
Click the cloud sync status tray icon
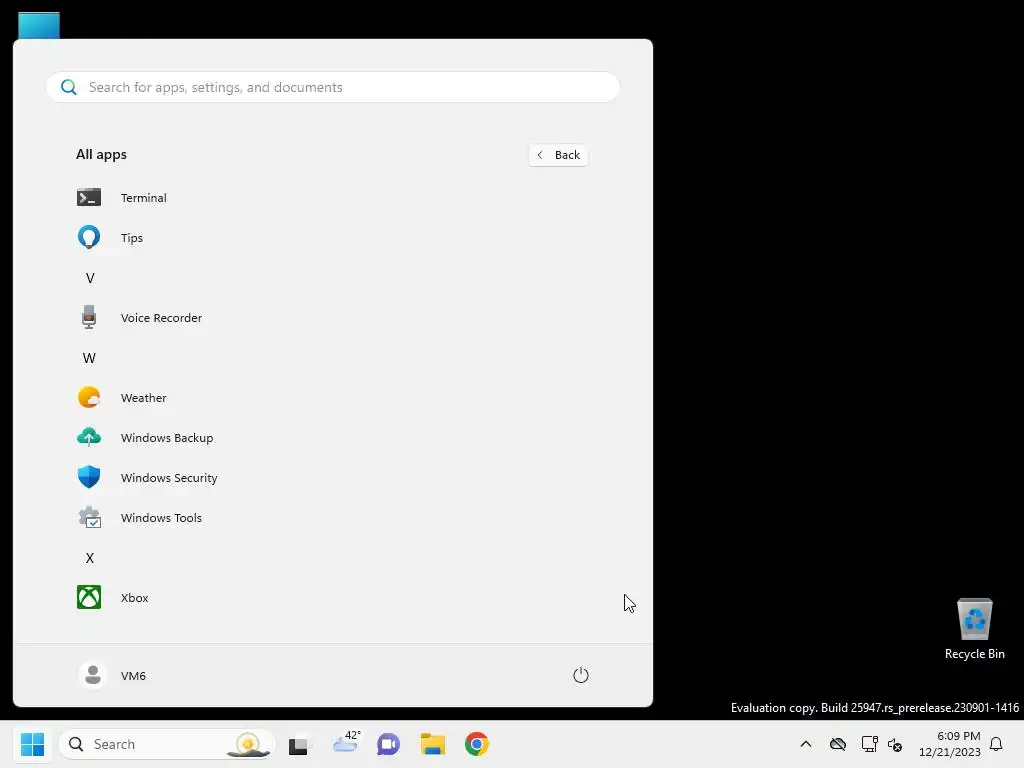click(838, 744)
